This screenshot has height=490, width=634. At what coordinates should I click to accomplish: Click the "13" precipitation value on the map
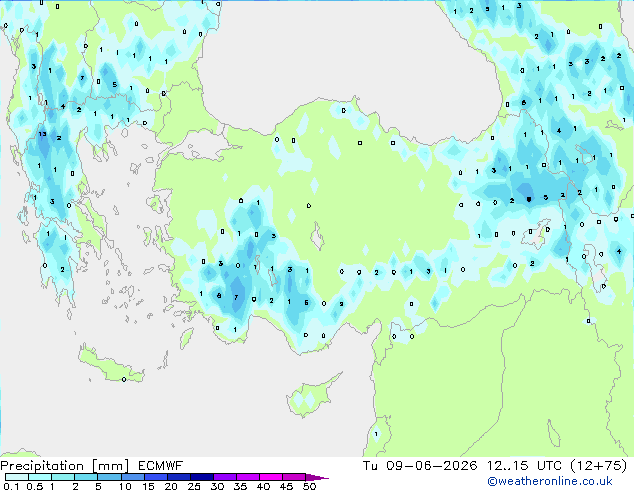[42, 134]
